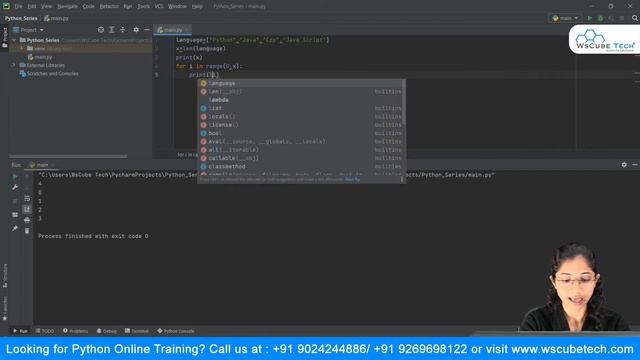Viewport: 640px width, 360px height.
Task: Toggle soft-wrap icon in the Run console
Action: 27,198
